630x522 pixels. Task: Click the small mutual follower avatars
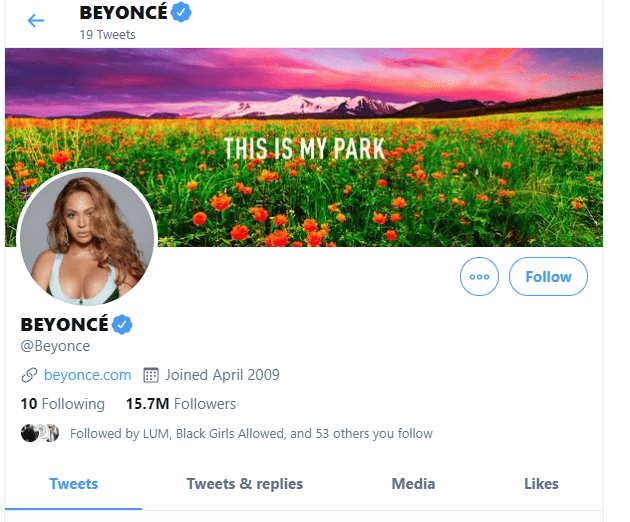[40, 433]
